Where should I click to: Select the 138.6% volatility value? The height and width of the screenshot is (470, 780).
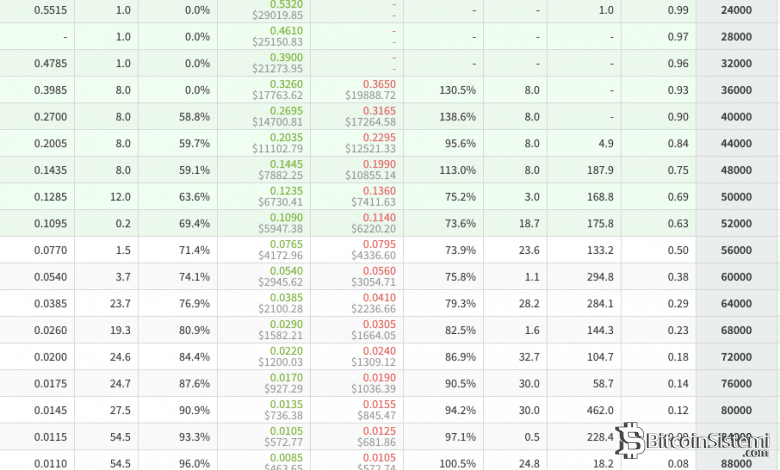point(457,117)
